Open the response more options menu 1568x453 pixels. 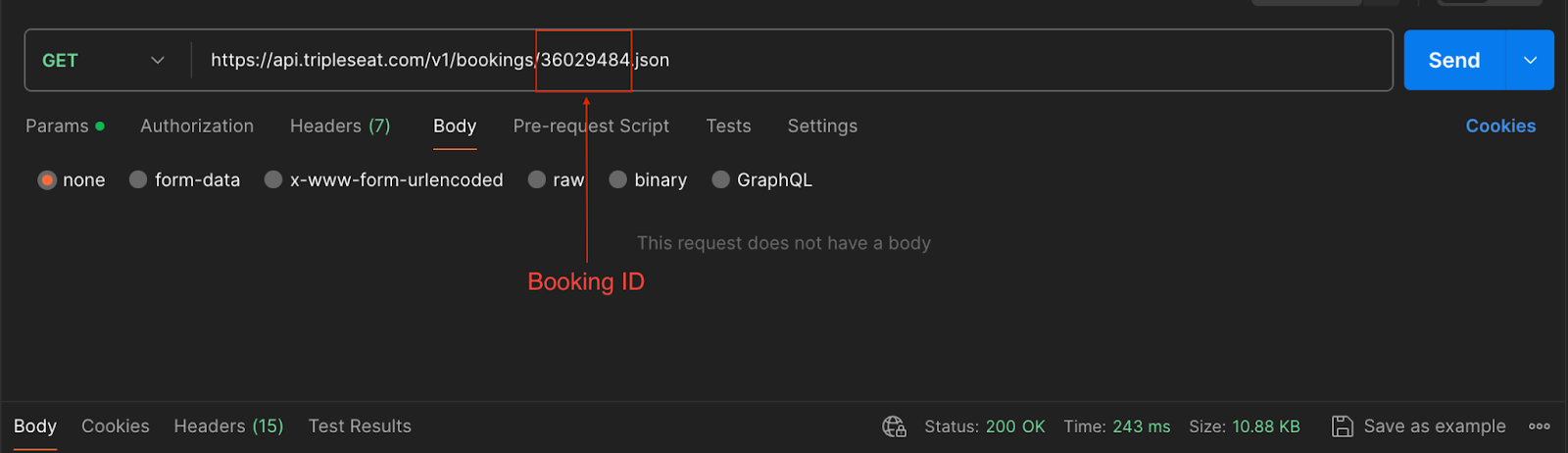[1540, 427]
